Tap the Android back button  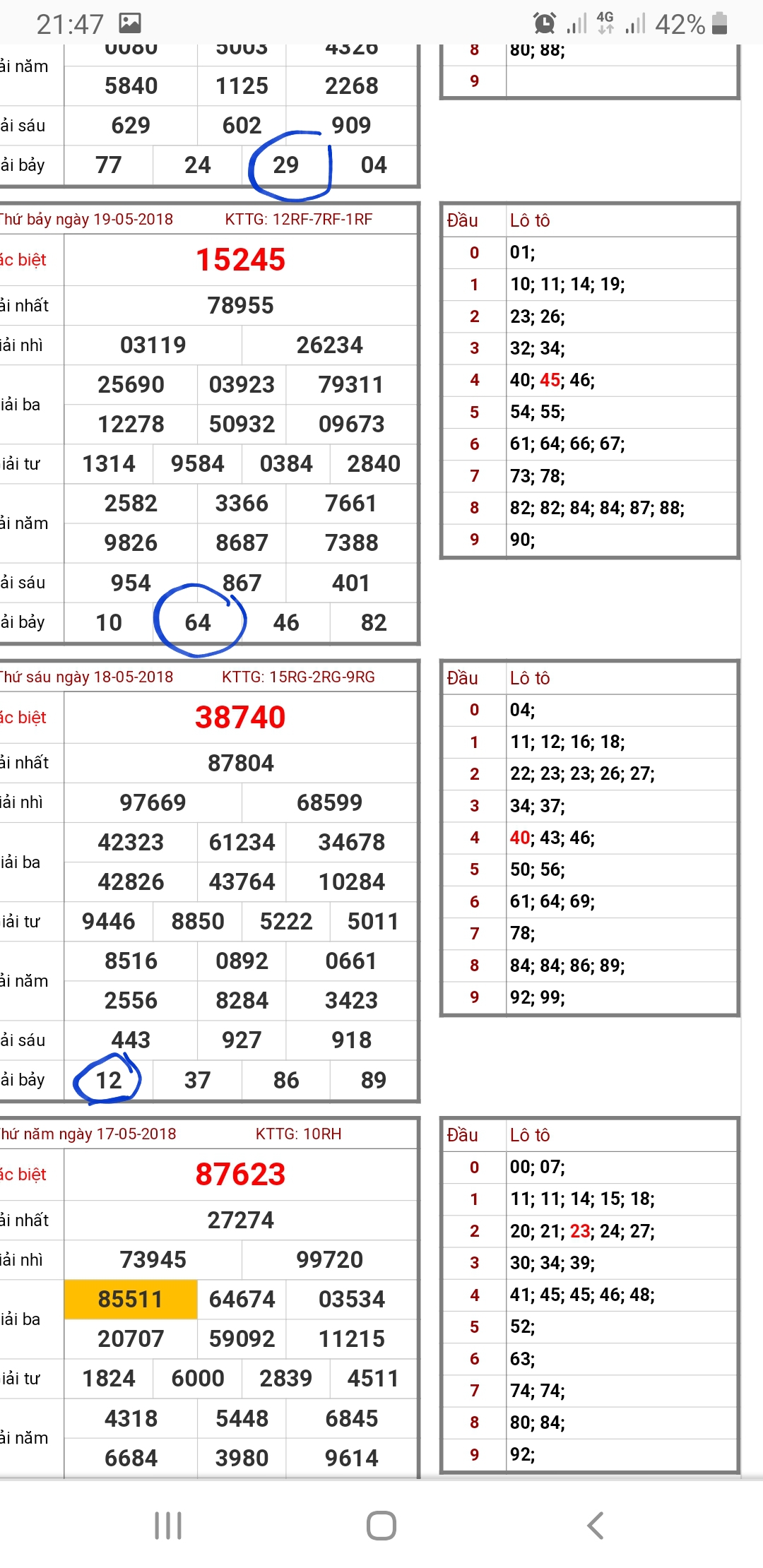coord(596,1526)
